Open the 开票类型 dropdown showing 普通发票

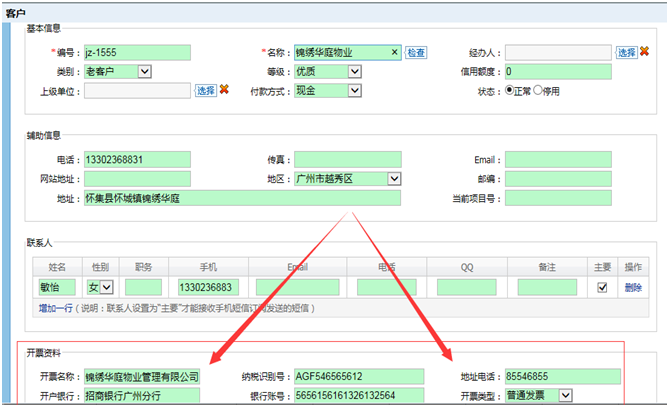point(566,395)
